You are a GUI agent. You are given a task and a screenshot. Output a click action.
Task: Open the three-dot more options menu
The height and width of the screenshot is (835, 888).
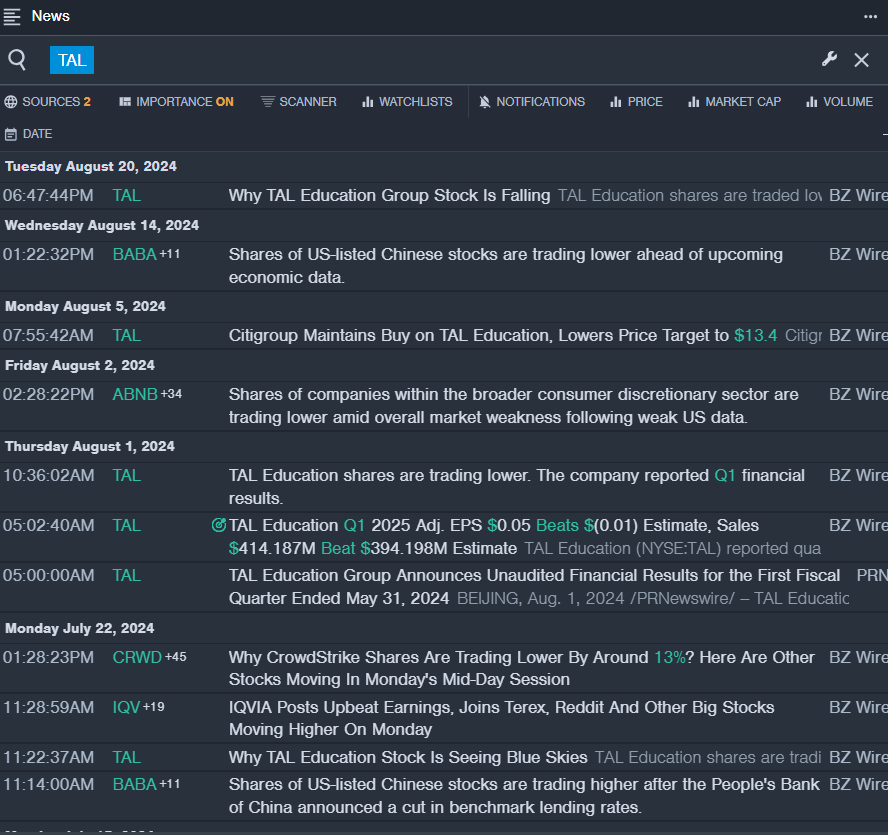(870, 16)
